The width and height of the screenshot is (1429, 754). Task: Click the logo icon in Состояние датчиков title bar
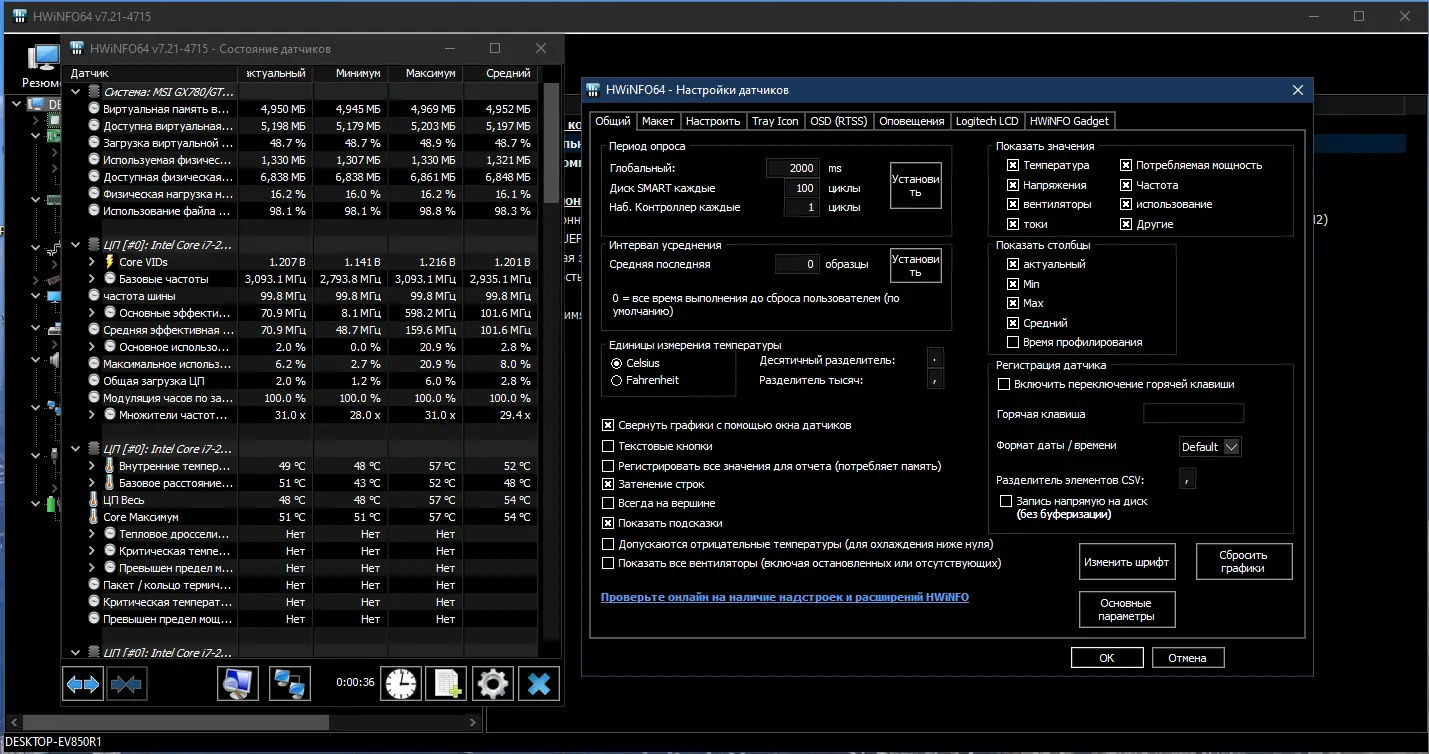point(77,48)
